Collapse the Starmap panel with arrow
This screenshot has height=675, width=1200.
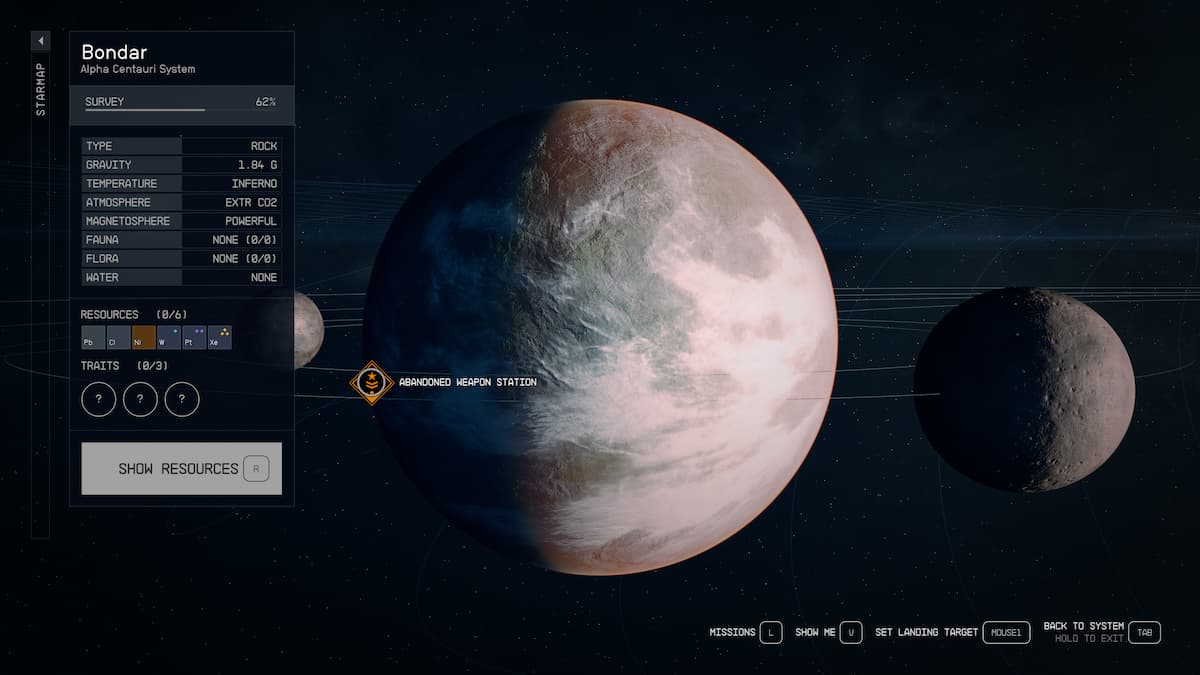pyautogui.click(x=40, y=41)
